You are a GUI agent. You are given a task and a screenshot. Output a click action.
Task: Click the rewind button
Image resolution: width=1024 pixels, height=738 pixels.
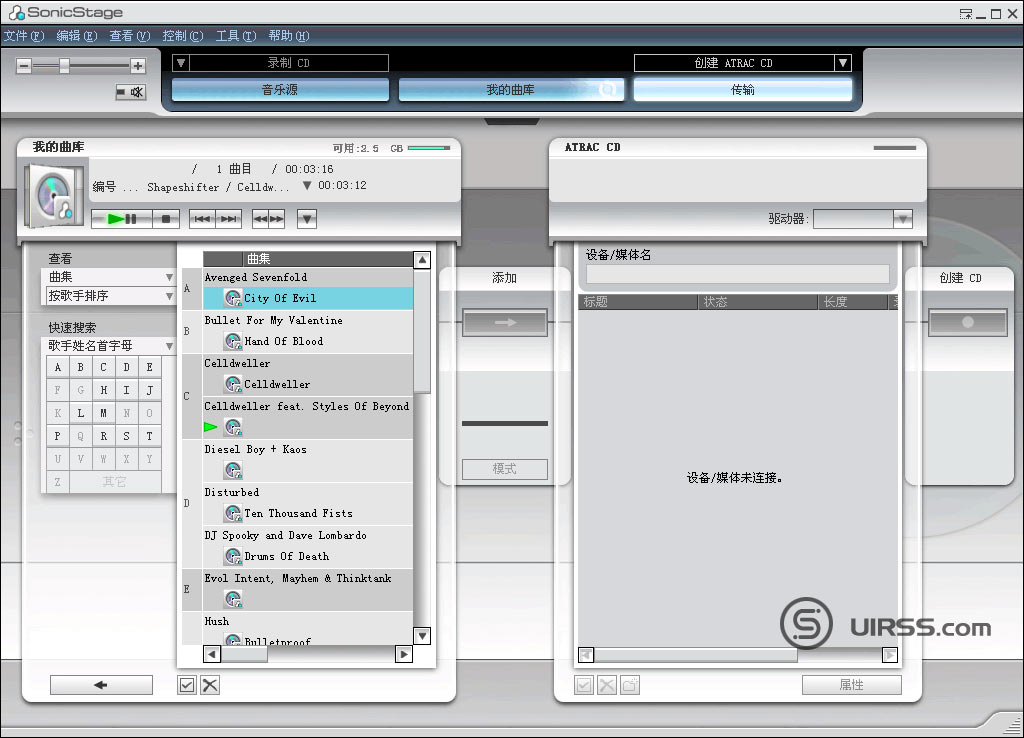(x=260, y=219)
